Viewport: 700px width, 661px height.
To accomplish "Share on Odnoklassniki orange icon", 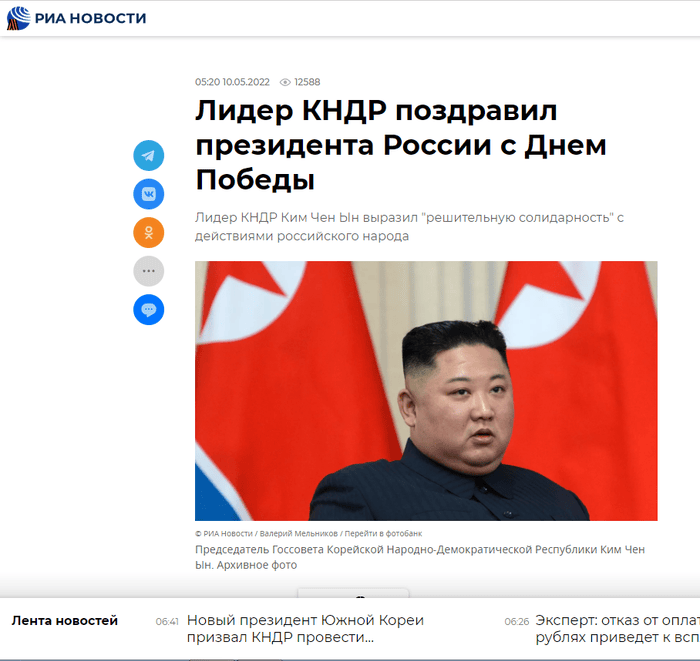I will (x=149, y=233).
